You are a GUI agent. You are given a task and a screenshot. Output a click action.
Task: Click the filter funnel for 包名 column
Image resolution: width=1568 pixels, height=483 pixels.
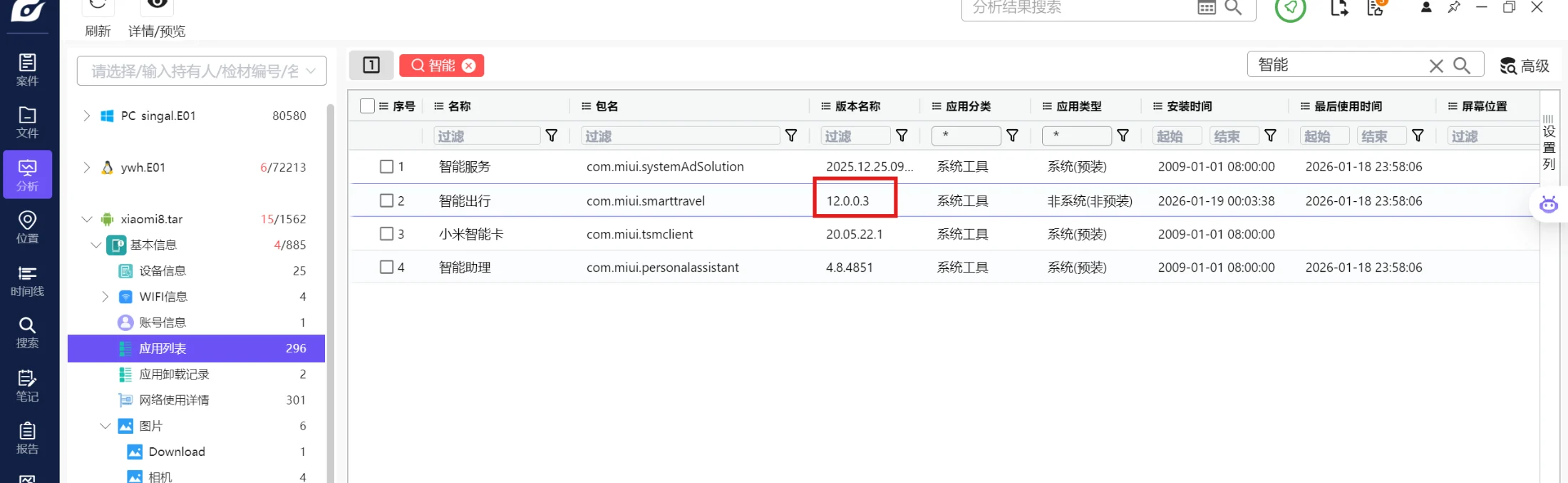(x=791, y=136)
